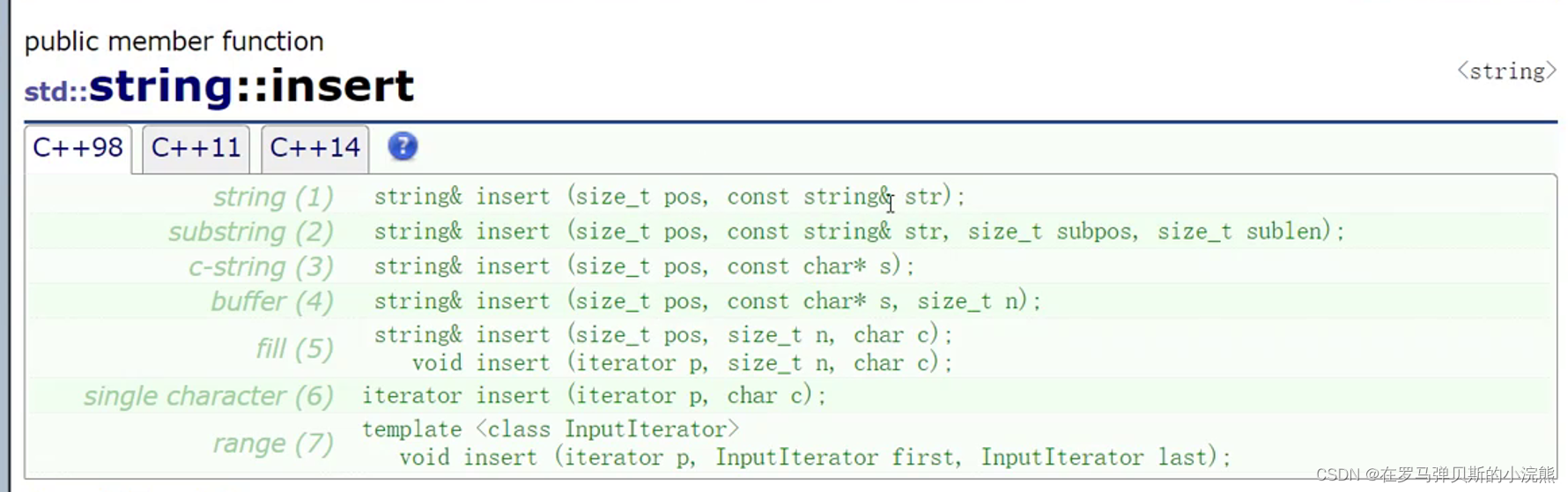Click the CSDN watermark text

pyautogui.click(x=1436, y=474)
